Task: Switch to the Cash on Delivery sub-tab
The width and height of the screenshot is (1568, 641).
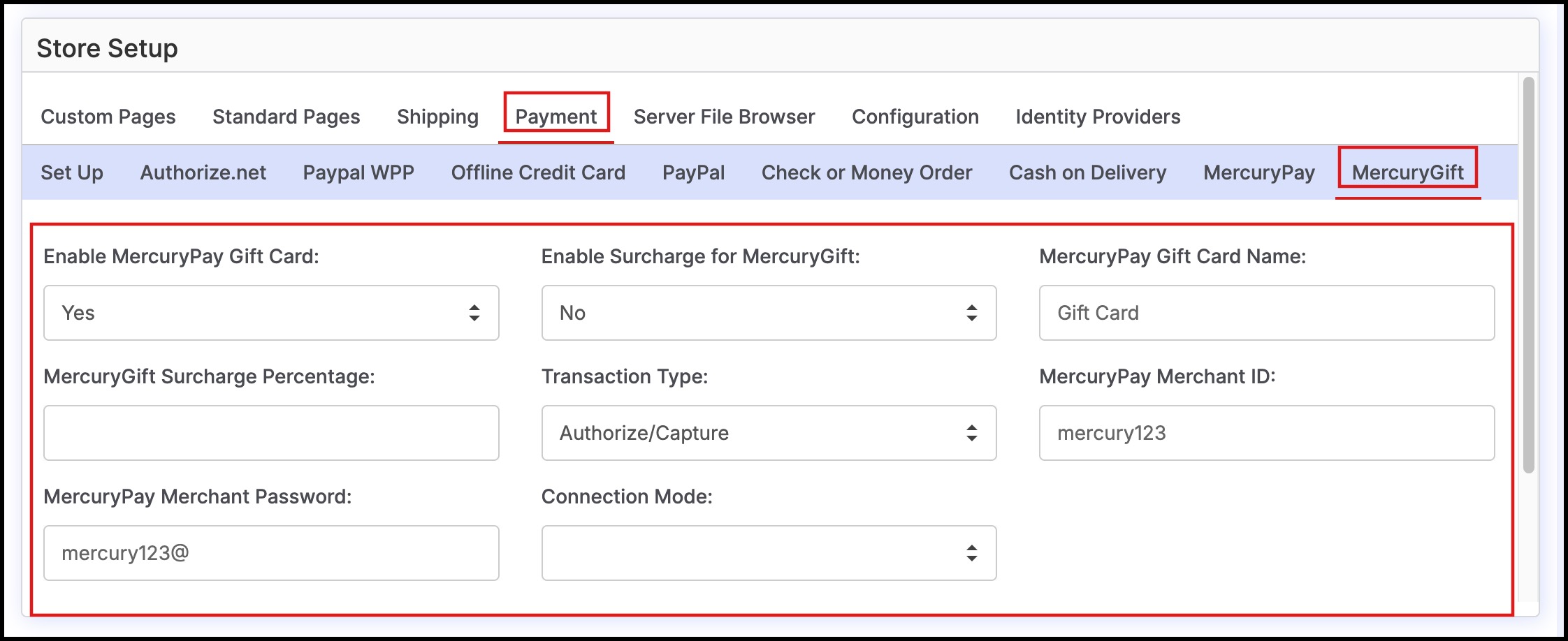Action: pyautogui.click(x=1087, y=172)
